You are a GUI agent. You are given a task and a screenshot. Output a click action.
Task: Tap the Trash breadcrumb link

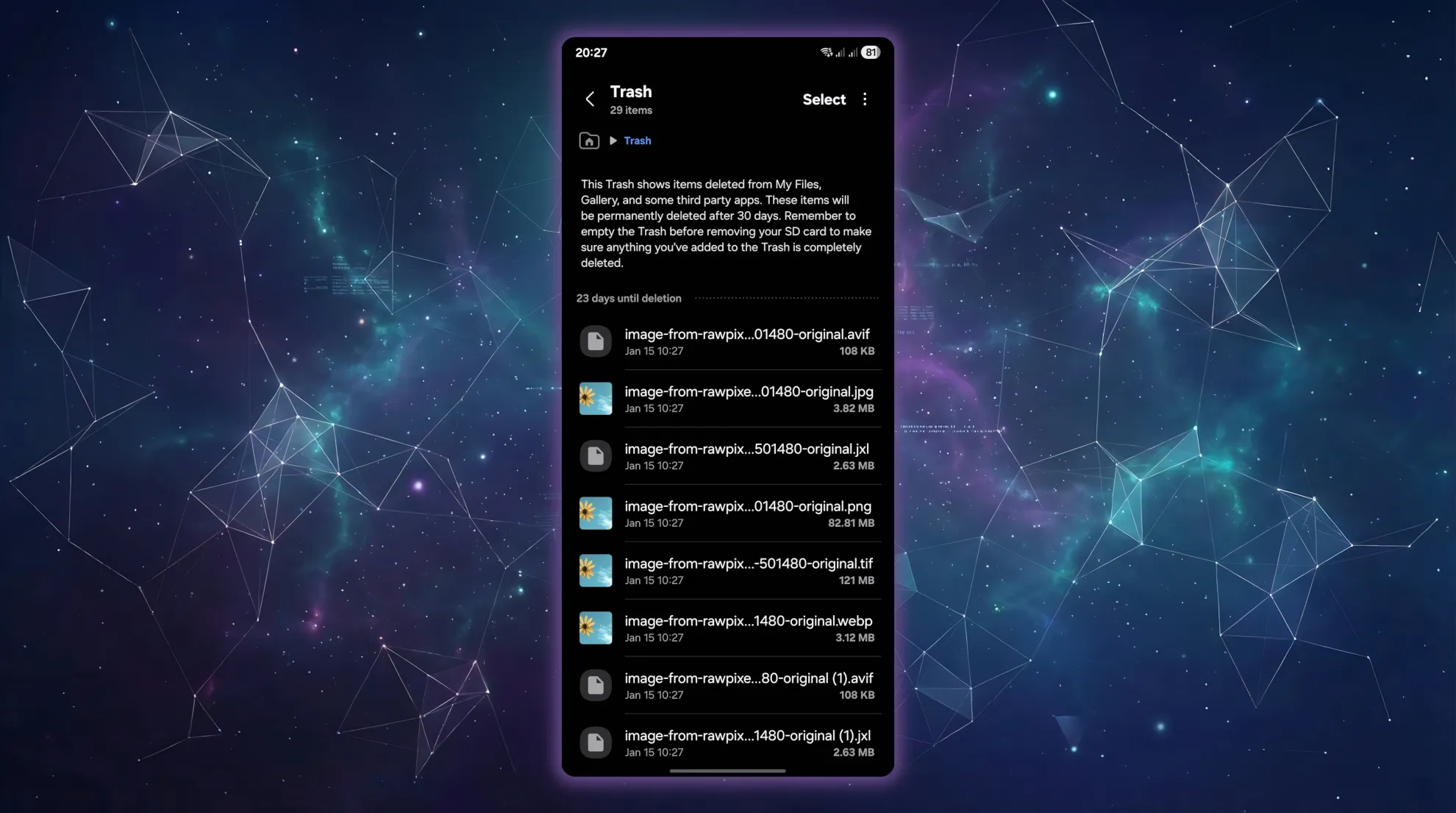point(638,141)
